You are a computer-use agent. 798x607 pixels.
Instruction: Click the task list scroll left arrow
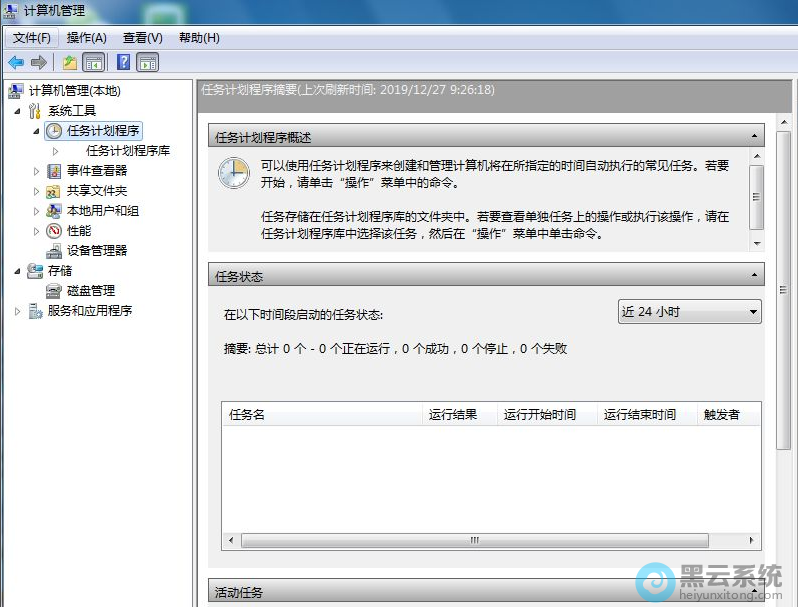pyautogui.click(x=231, y=540)
